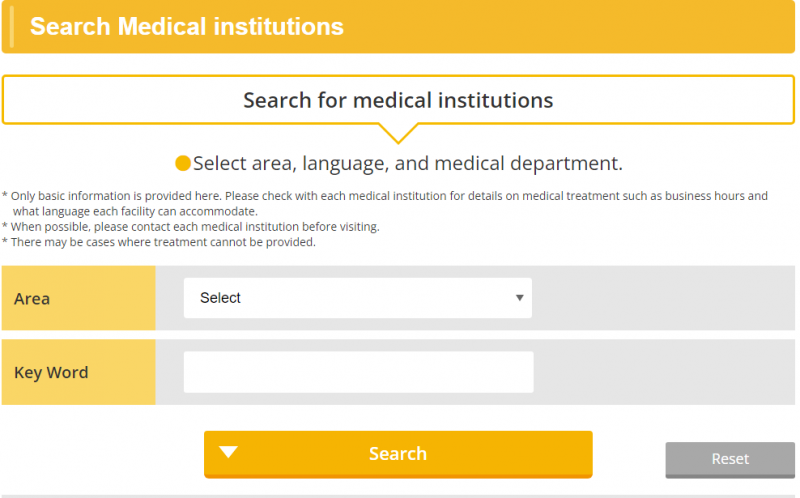This screenshot has width=800, height=498.
Task: Focus the Key Word input field
Action: 358,372
